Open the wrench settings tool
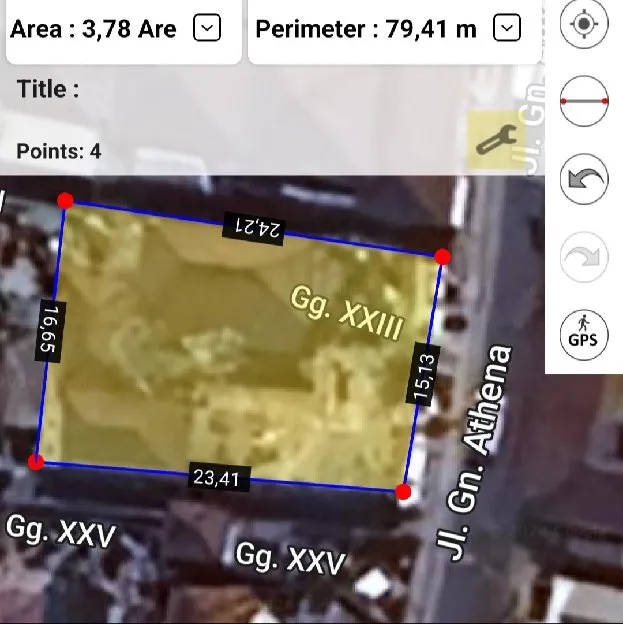 497,140
